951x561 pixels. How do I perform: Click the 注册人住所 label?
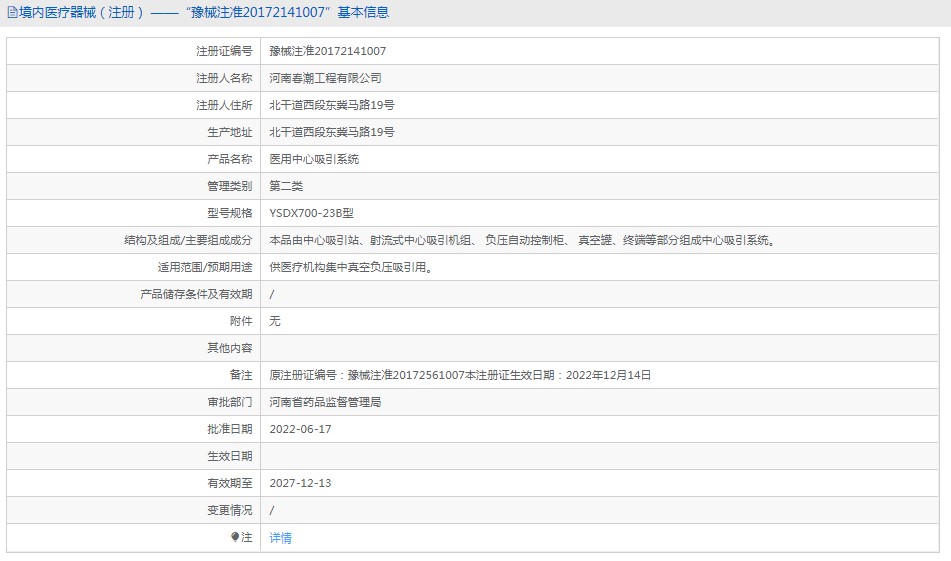click(x=224, y=105)
